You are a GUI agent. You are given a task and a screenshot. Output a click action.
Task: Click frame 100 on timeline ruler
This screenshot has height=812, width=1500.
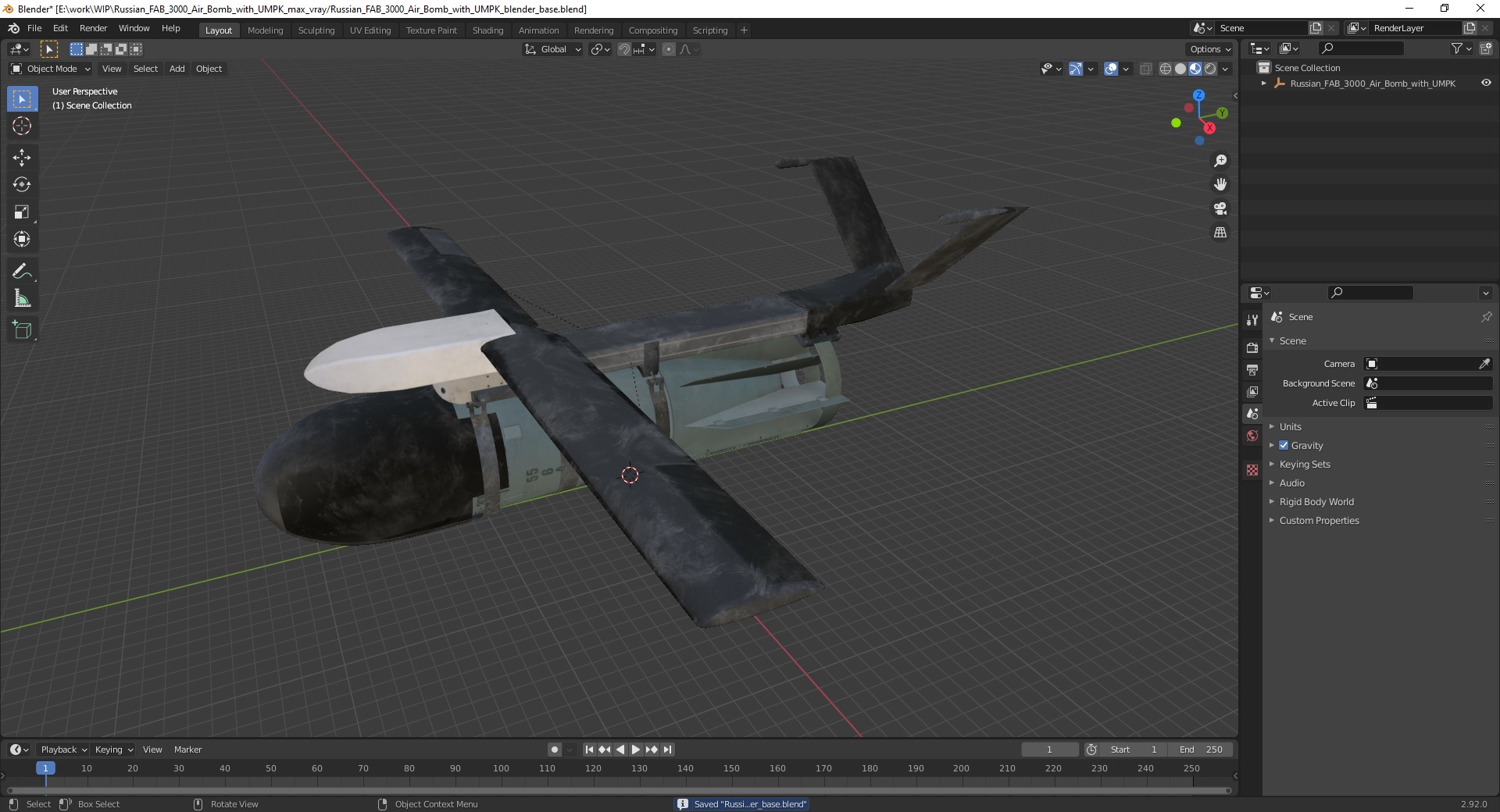[x=501, y=768]
